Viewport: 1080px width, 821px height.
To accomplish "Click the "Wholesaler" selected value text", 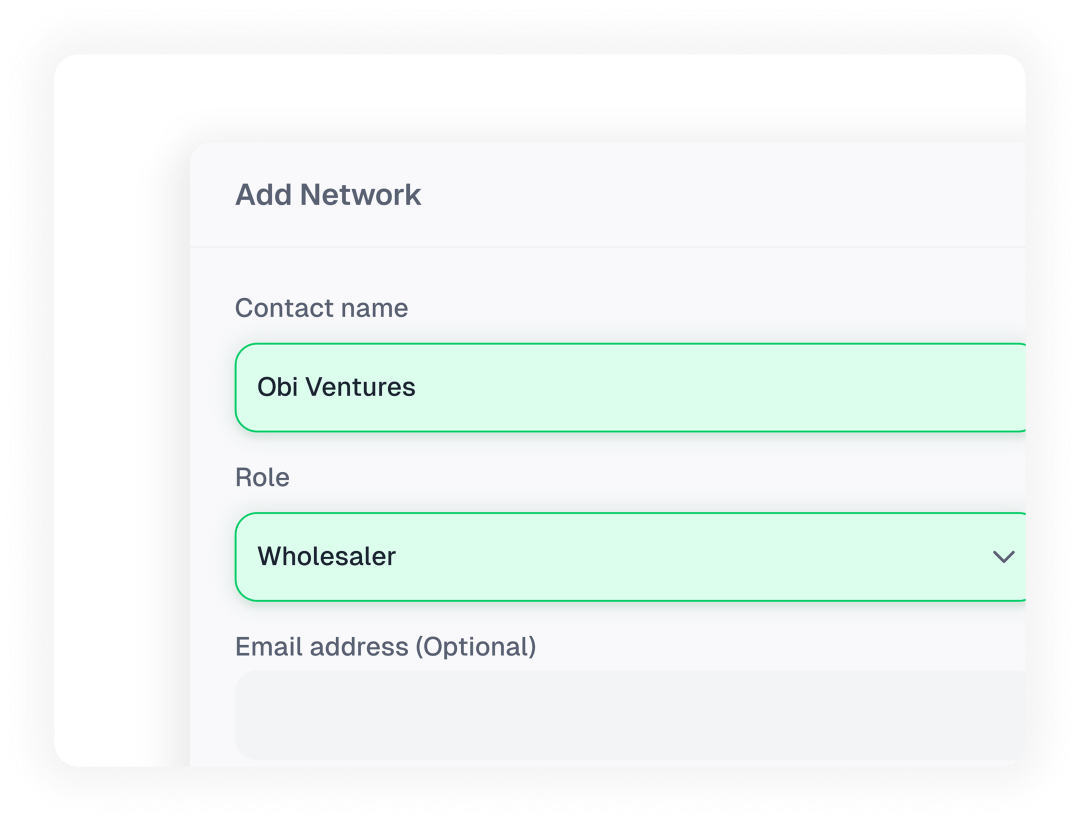I will click(327, 557).
